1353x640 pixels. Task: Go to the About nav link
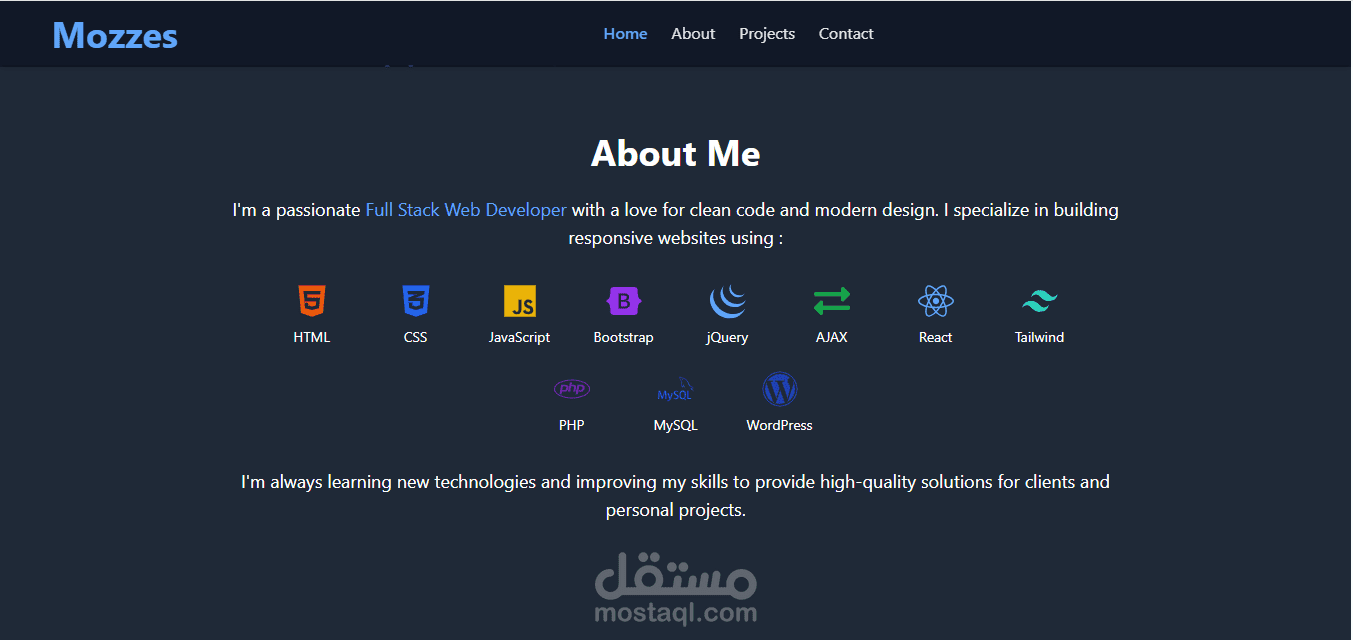click(x=693, y=34)
